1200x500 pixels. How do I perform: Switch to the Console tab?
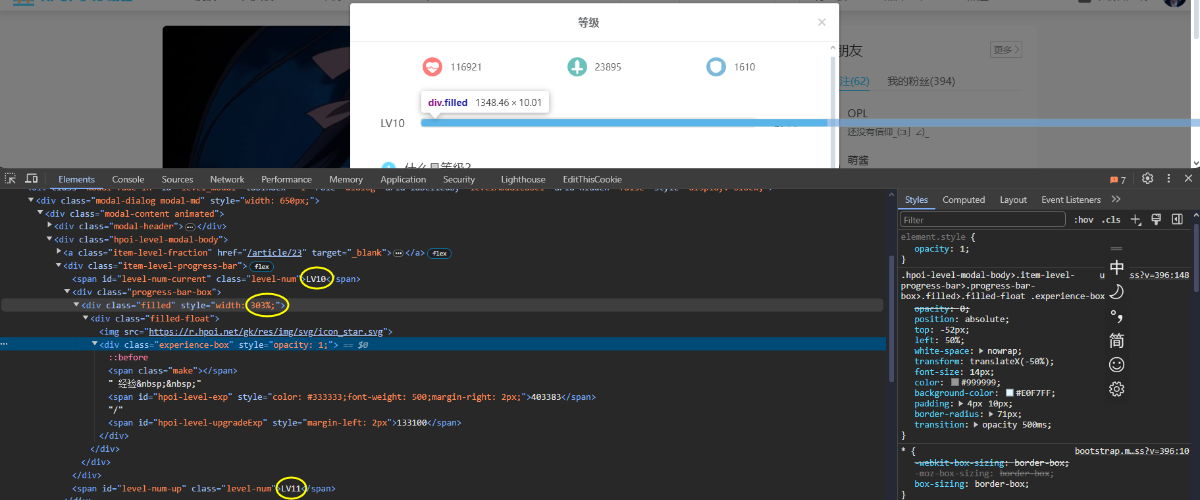click(127, 179)
